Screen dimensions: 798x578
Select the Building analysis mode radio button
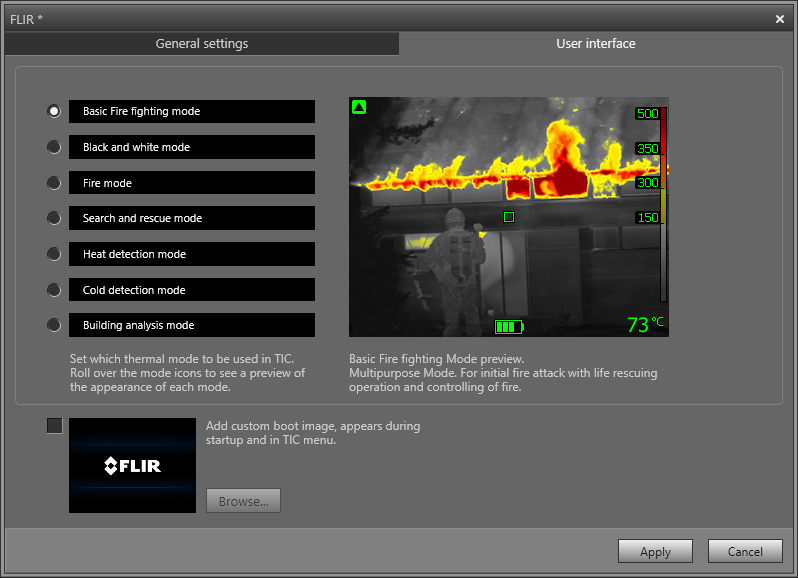(54, 325)
